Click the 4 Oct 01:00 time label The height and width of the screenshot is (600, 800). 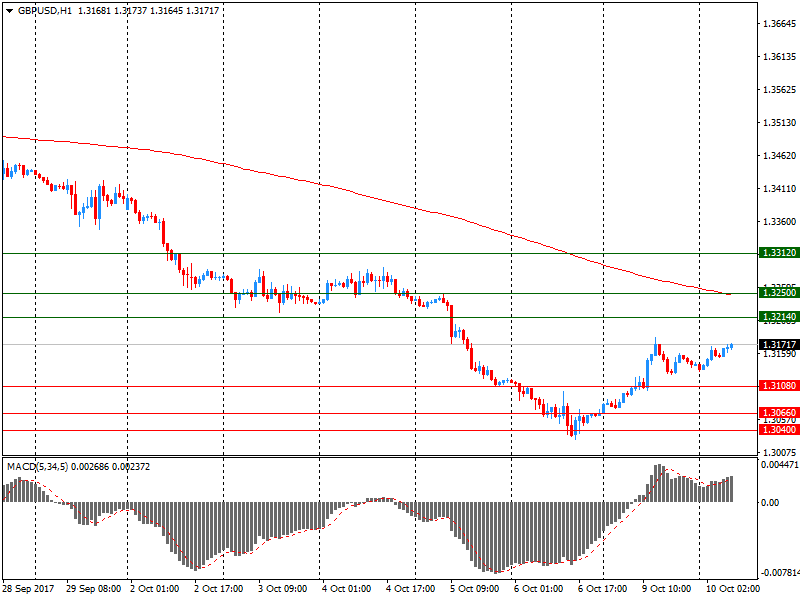(346, 589)
